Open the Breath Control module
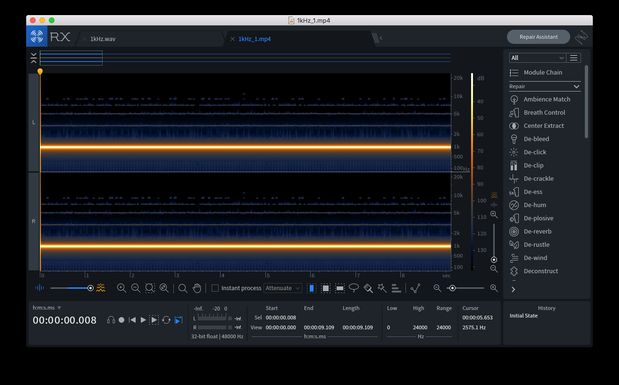 (537, 113)
